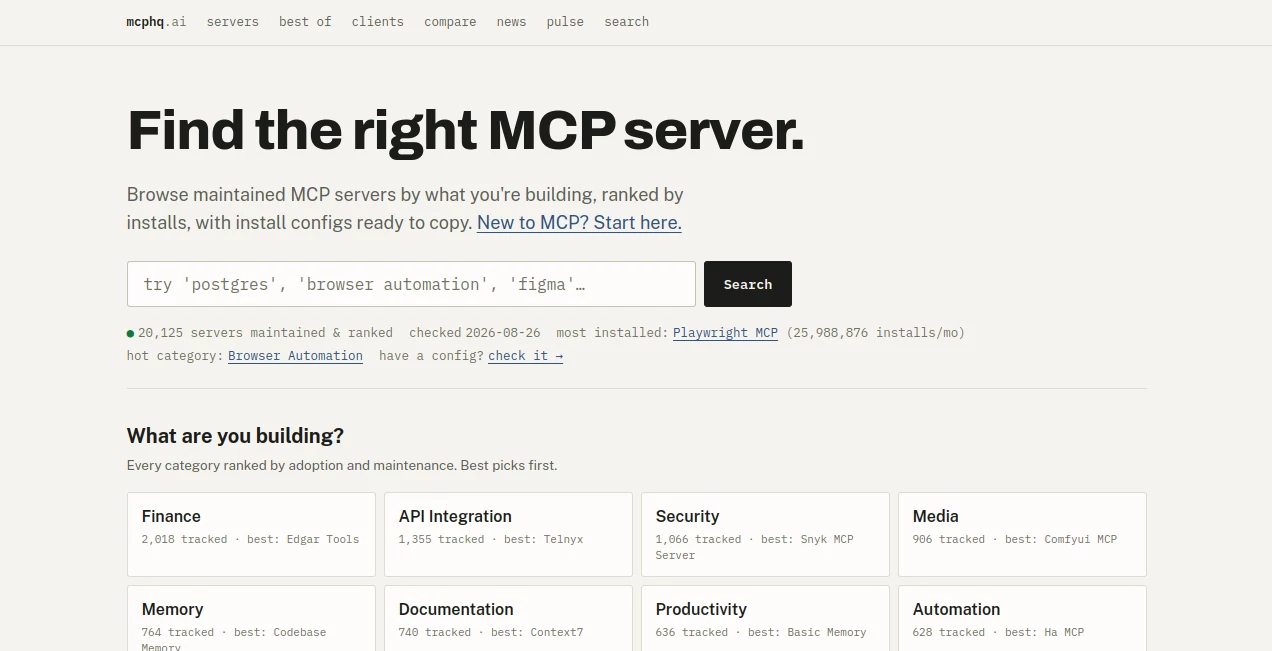The width and height of the screenshot is (1272, 651).
Task: Select the 'checked 2026-08-26' text
Action: [474, 333]
